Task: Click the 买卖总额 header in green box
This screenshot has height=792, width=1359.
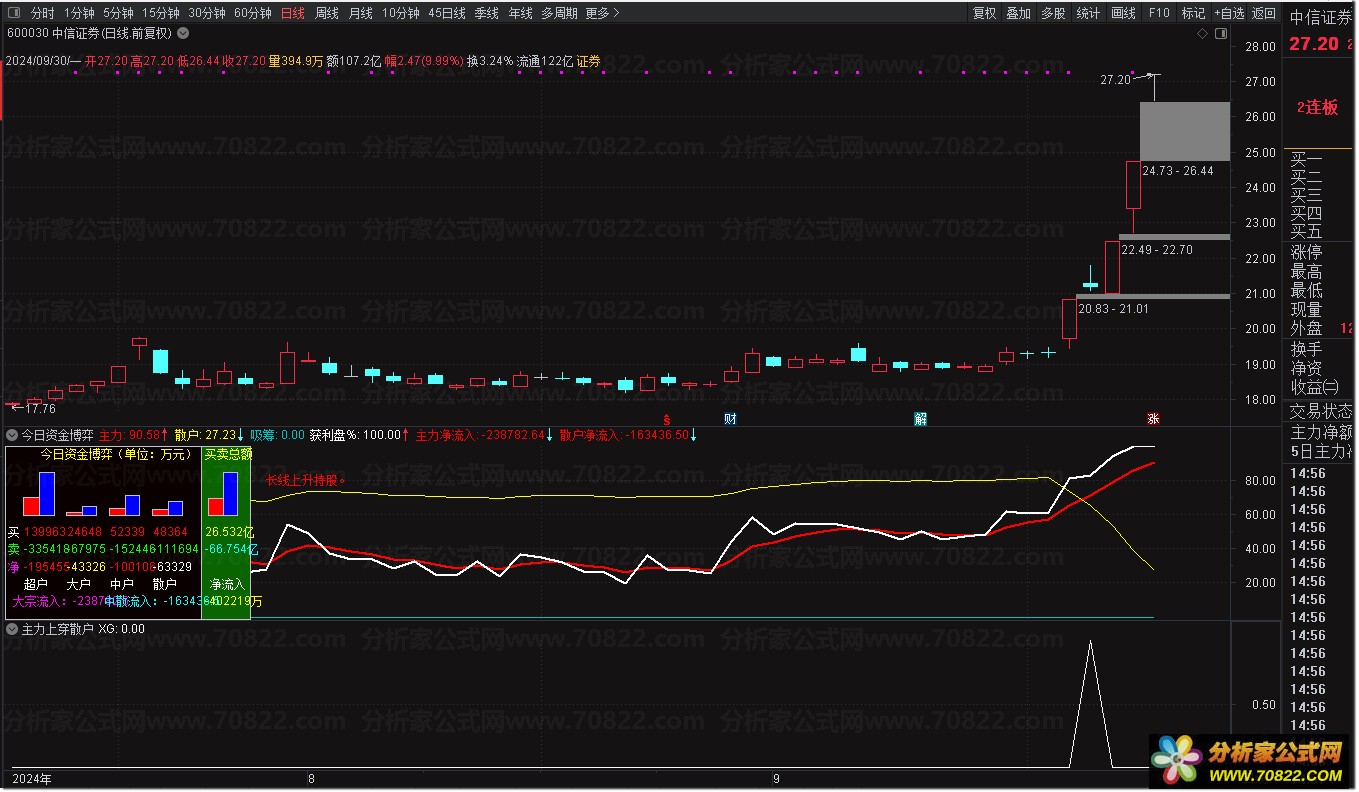Action: tap(228, 453)
